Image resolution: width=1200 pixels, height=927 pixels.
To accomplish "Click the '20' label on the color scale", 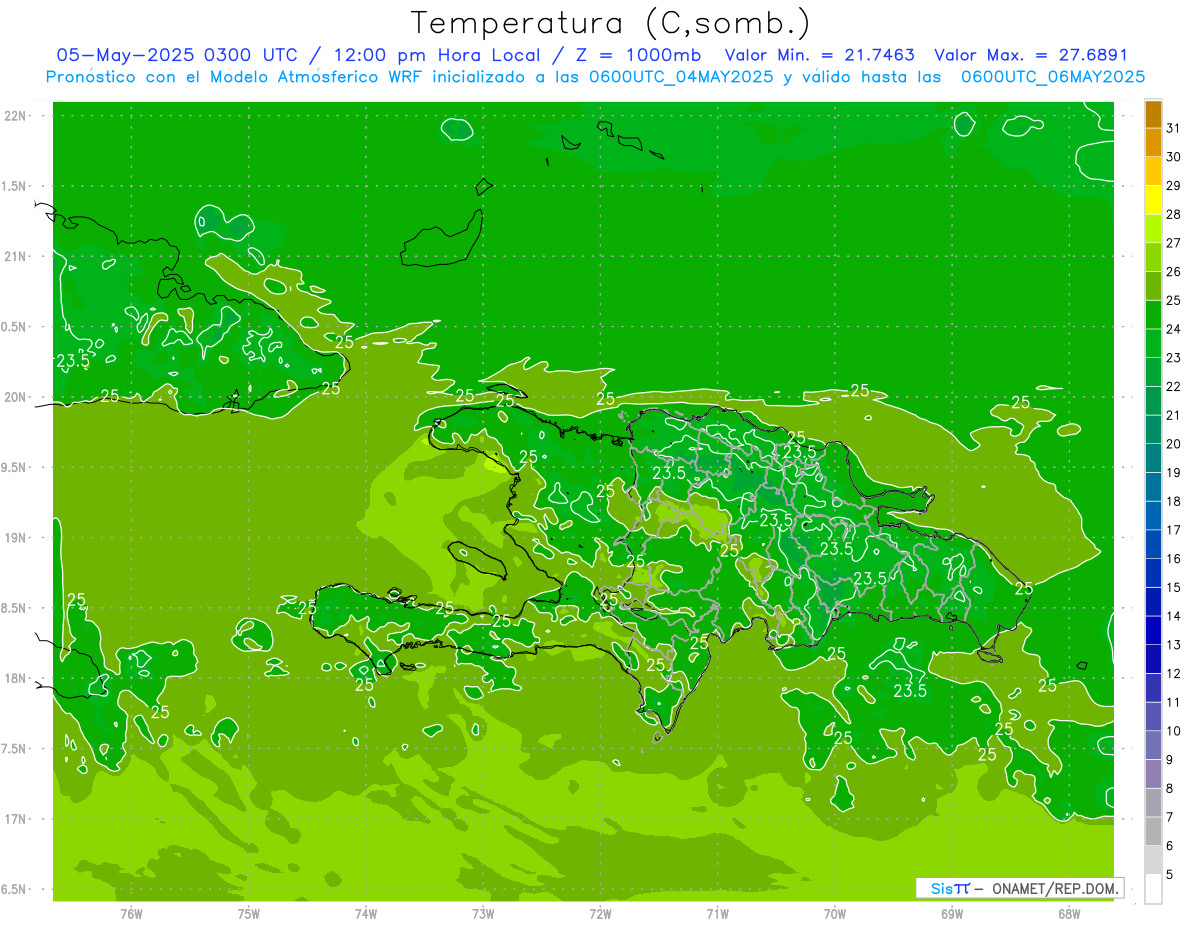I will (1173, 444).
